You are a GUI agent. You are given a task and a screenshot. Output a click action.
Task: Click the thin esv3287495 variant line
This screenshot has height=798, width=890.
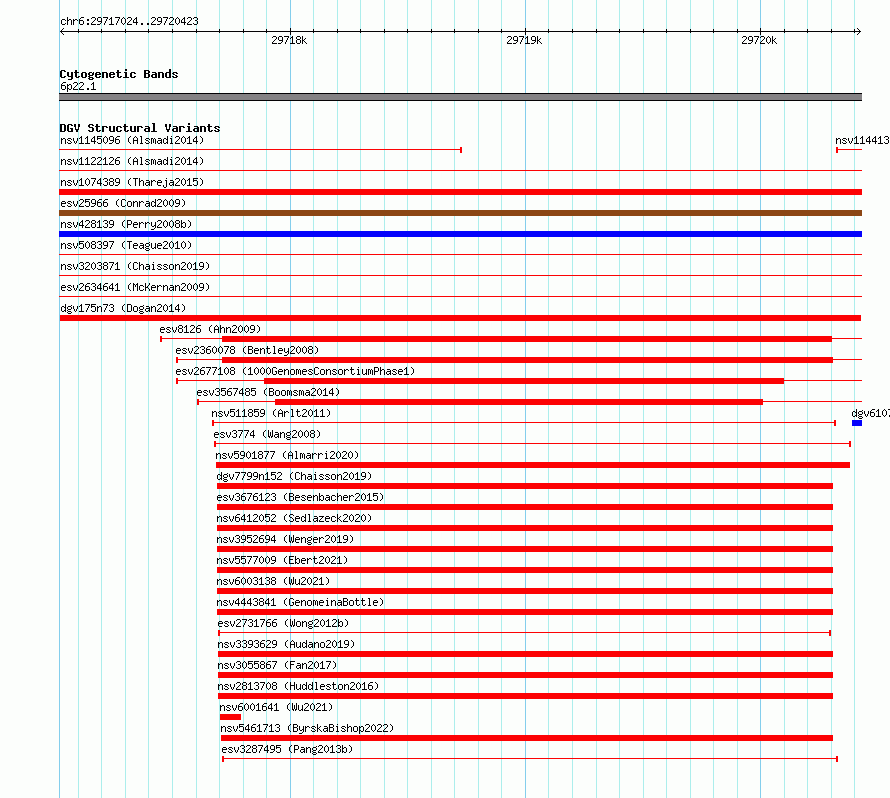530,759
